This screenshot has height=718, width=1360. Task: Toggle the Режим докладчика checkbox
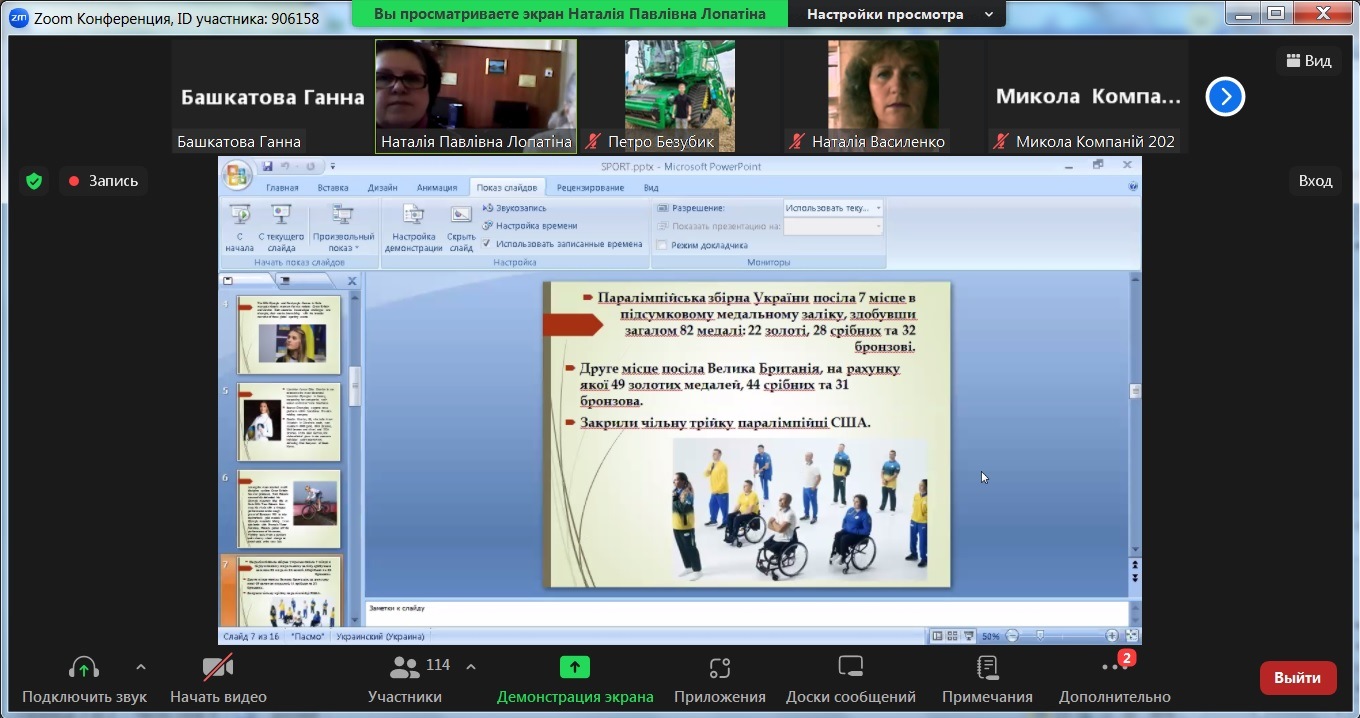coord(662,245)
